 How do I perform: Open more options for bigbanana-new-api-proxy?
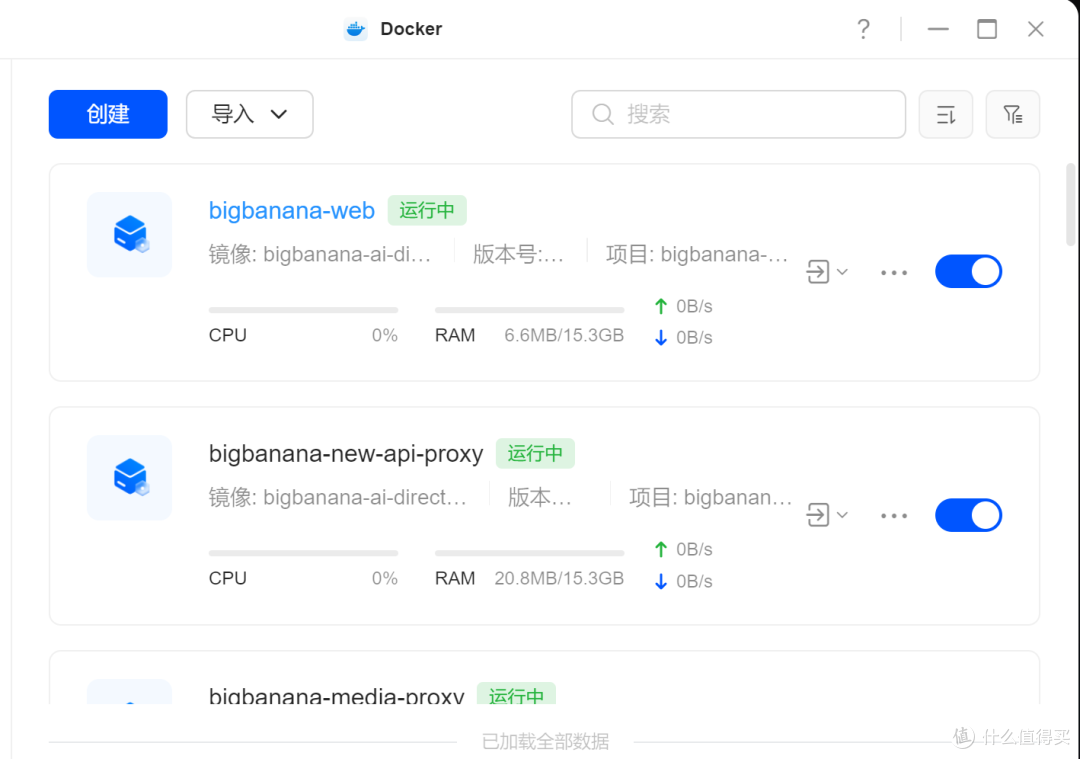click(894, 516)
